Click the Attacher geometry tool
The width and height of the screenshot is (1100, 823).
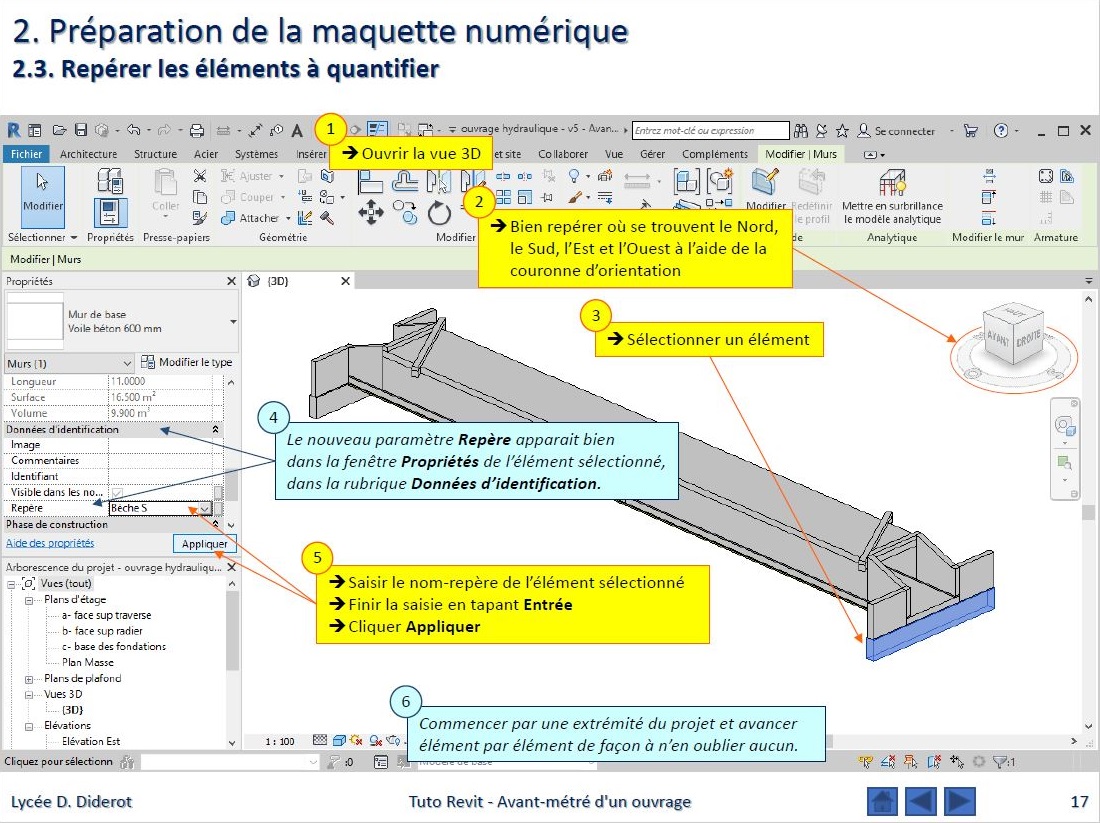tap(250, 218)
